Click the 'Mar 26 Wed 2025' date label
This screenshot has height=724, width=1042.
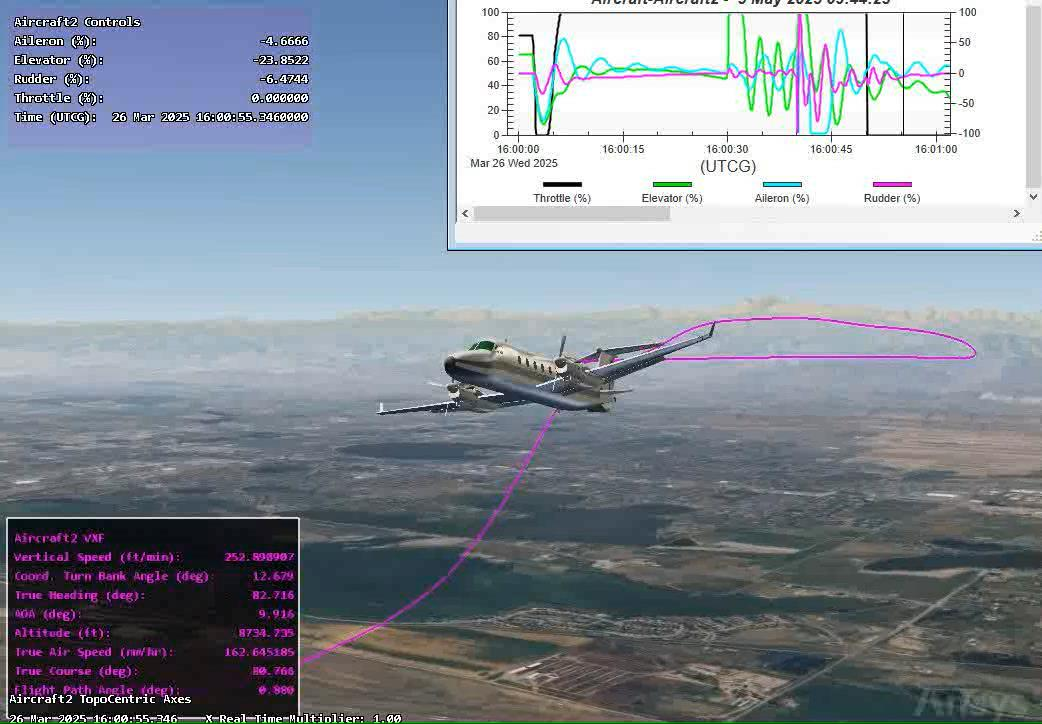pyautogui.click(x=514, y=164)
